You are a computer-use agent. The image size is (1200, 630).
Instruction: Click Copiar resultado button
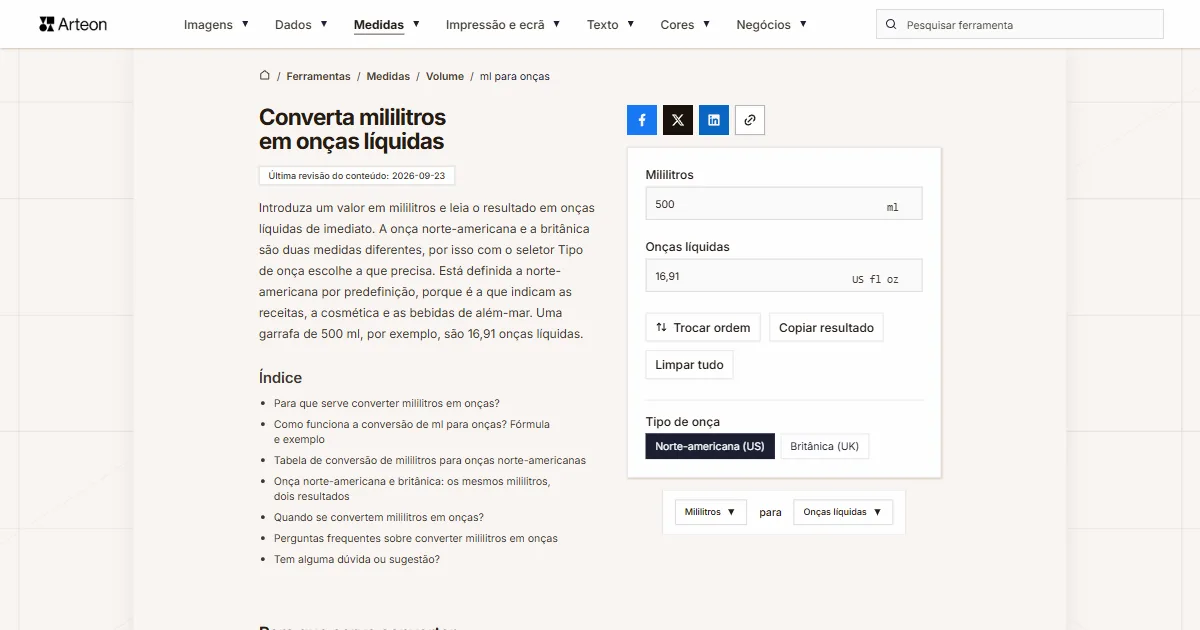pos(826,328)
